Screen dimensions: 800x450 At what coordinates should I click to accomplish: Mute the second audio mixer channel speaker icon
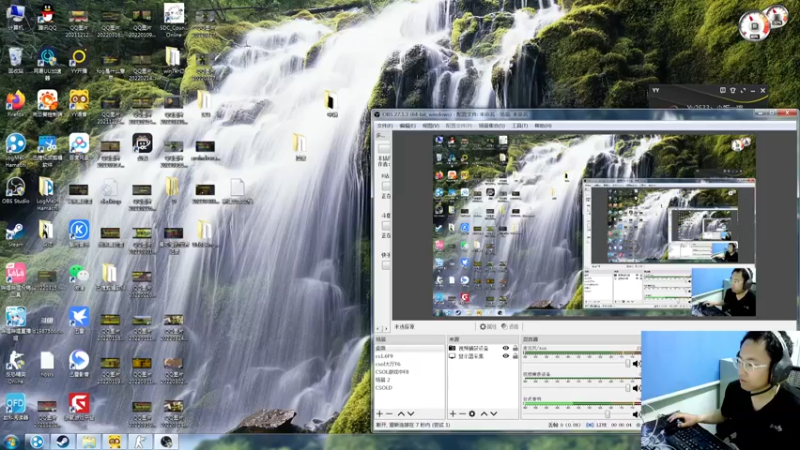(636, 388)
